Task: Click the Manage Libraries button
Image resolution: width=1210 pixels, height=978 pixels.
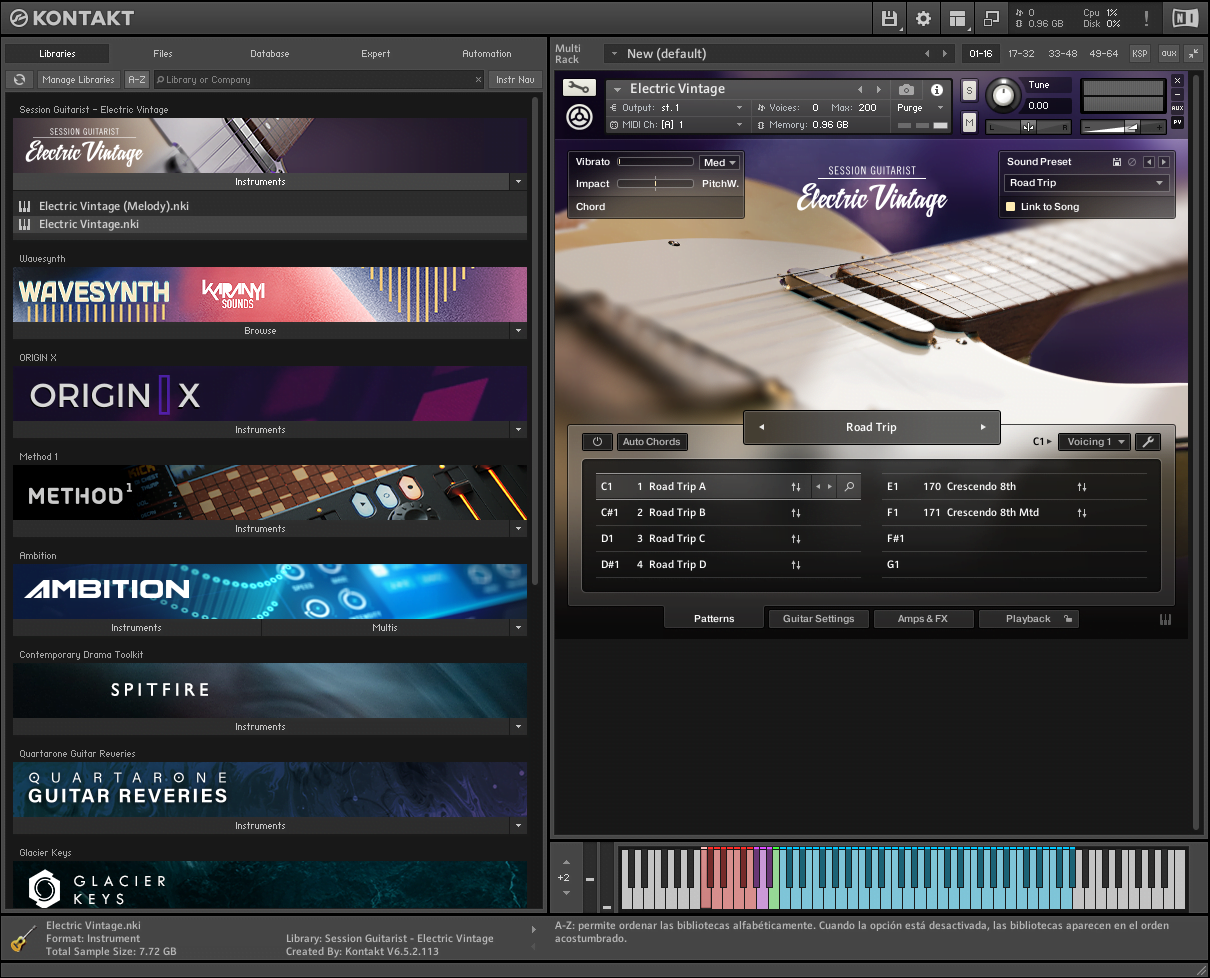Action: pos(79,80)
